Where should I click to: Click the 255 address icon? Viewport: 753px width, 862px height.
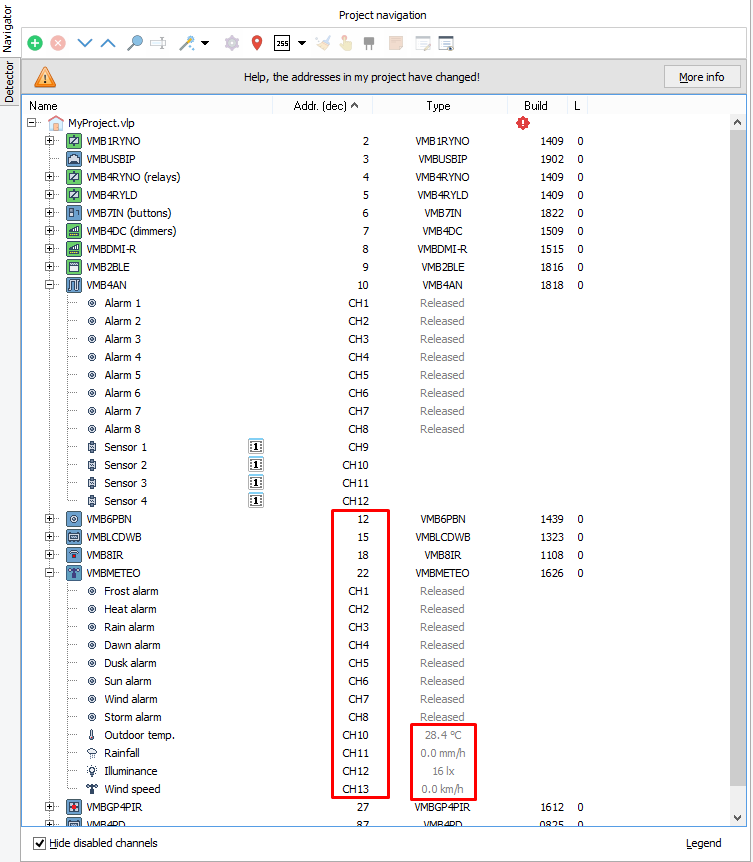coord(282,43)
